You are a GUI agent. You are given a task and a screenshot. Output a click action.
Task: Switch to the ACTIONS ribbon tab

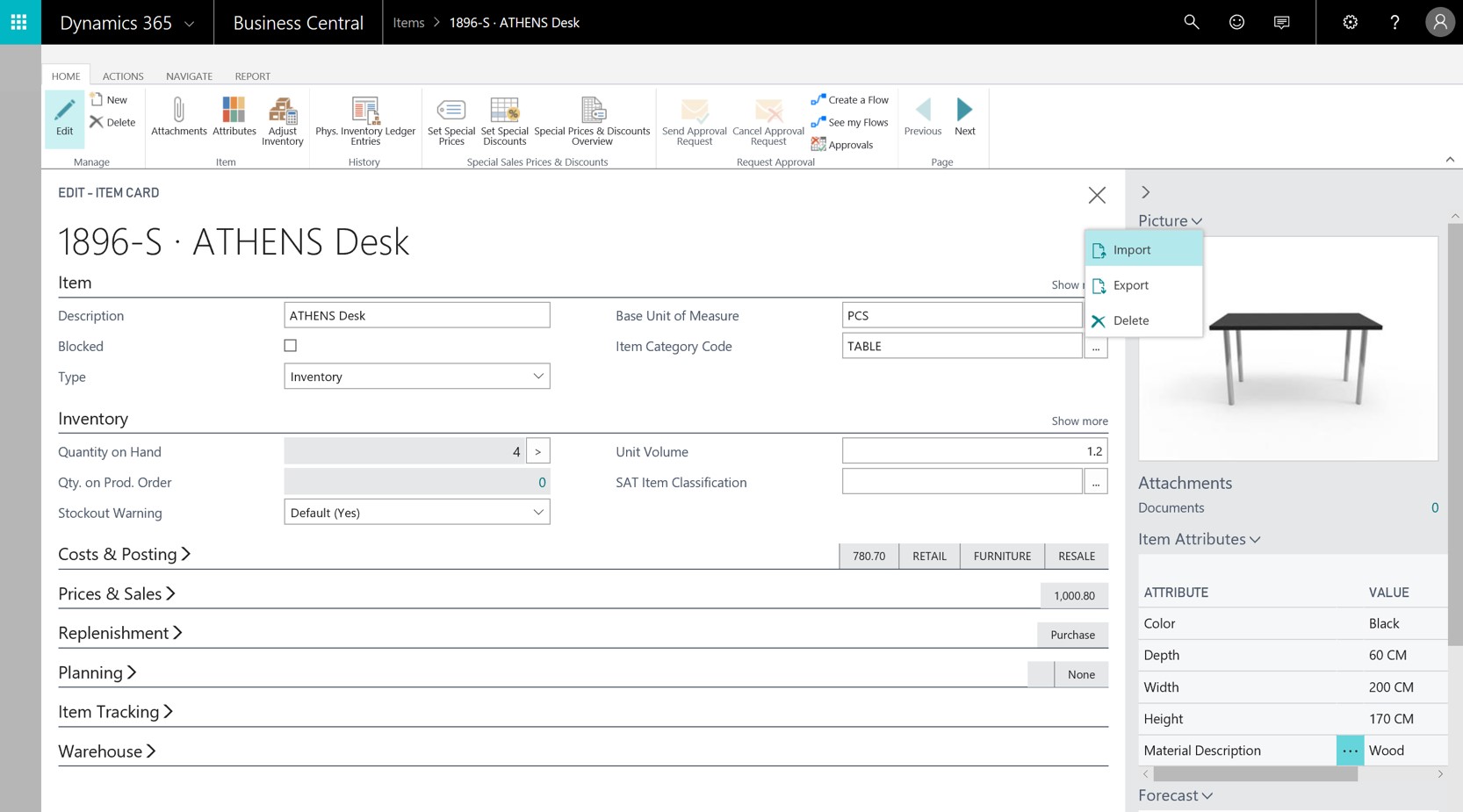pyautogui.click(x=123, y=76)
